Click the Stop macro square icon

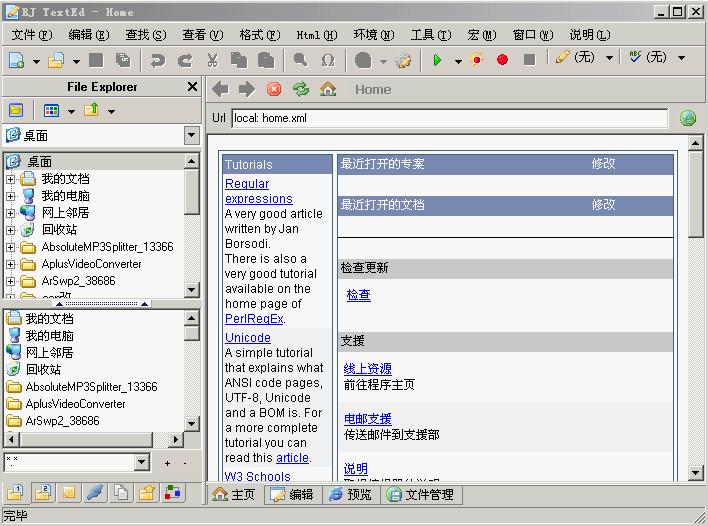click(529, 60)
